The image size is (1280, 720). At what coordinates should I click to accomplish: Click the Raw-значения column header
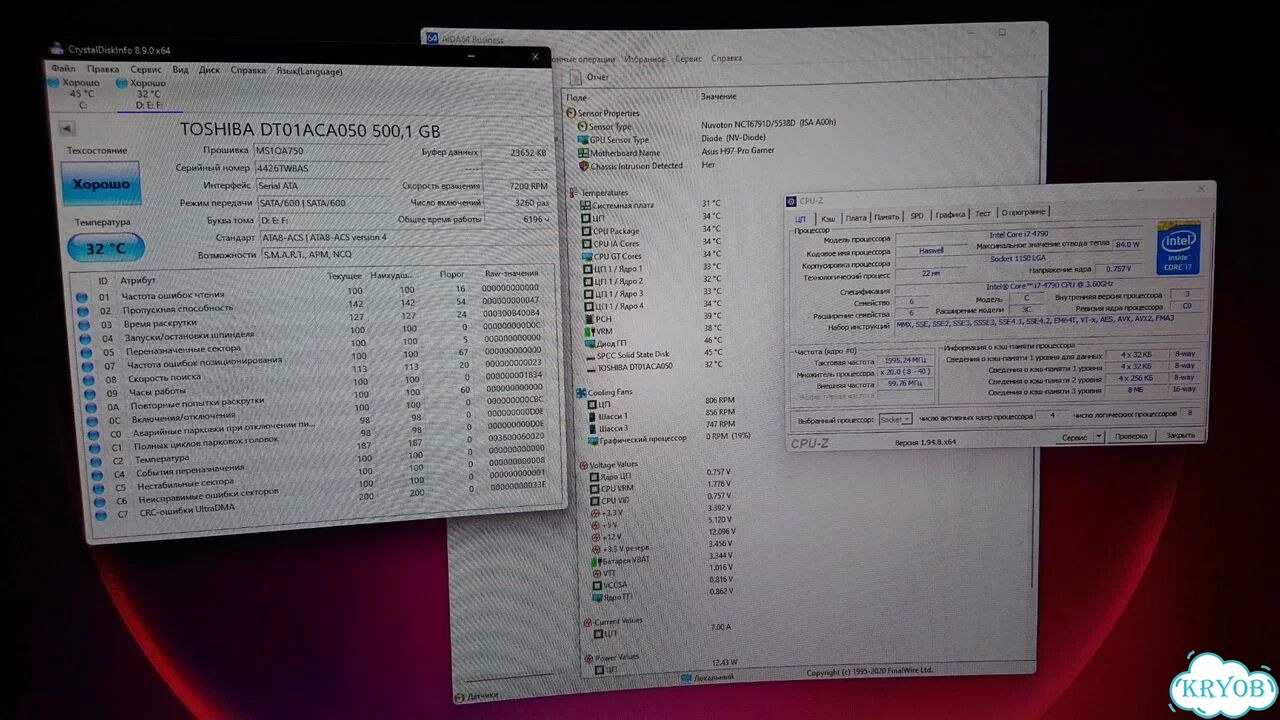(x=511, y=274)
